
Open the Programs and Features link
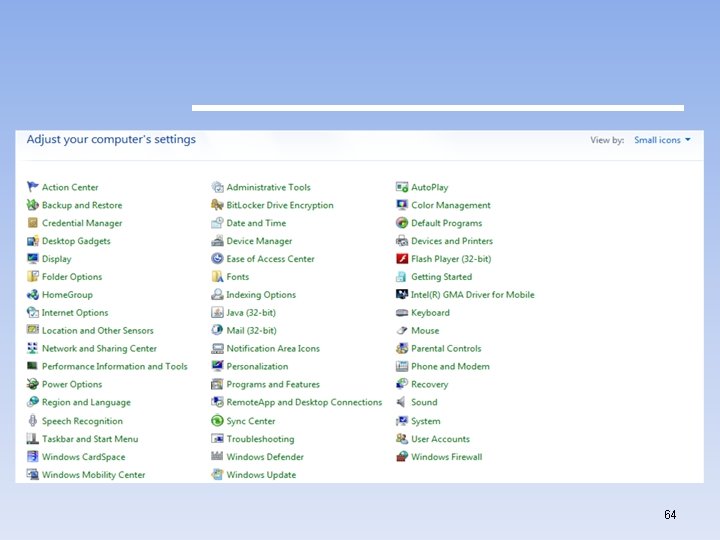point(273,384)
